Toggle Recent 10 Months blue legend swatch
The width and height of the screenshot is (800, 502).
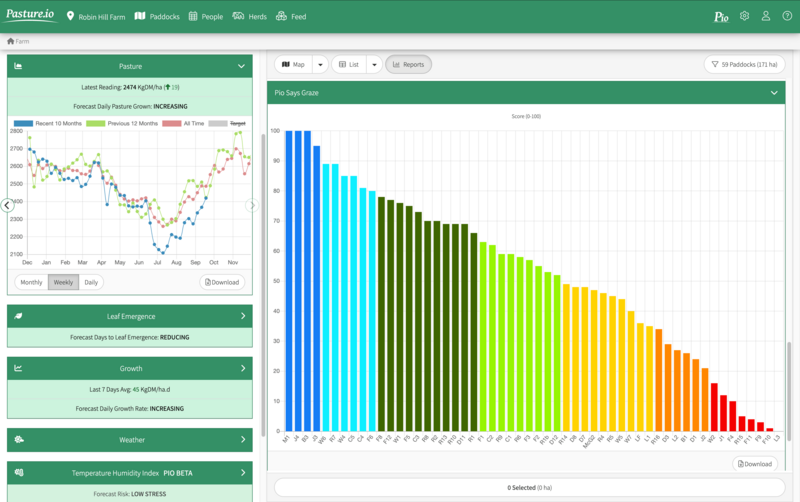coord(23,123)
